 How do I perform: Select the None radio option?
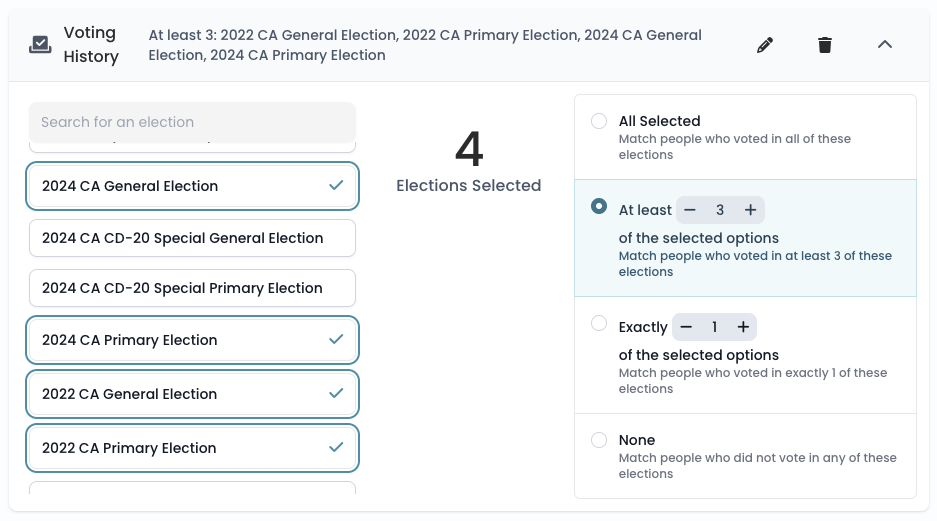point(599,440)
